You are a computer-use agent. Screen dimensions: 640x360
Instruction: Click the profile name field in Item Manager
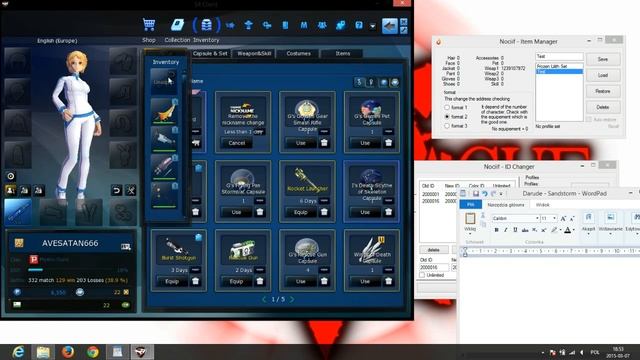coord(559,56)
